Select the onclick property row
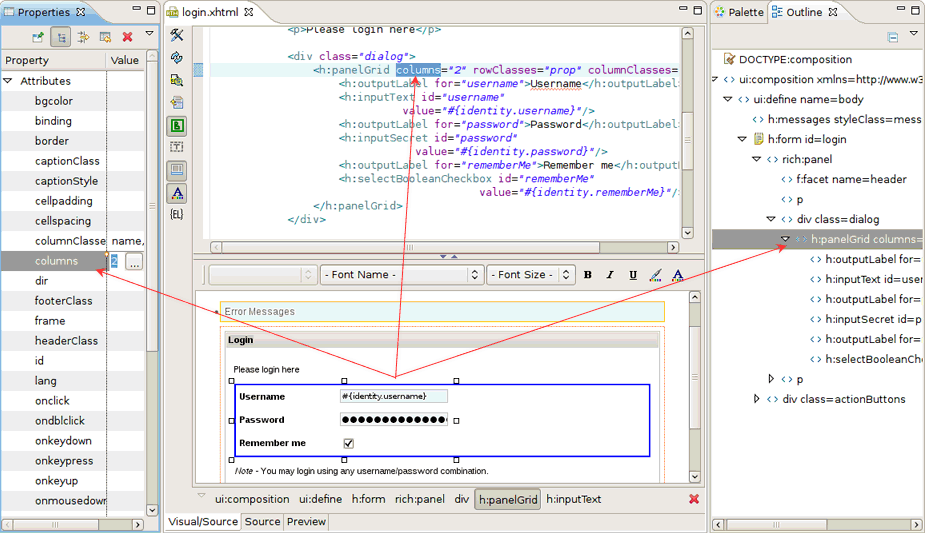 pyautogui.click(x=72, y=401)
